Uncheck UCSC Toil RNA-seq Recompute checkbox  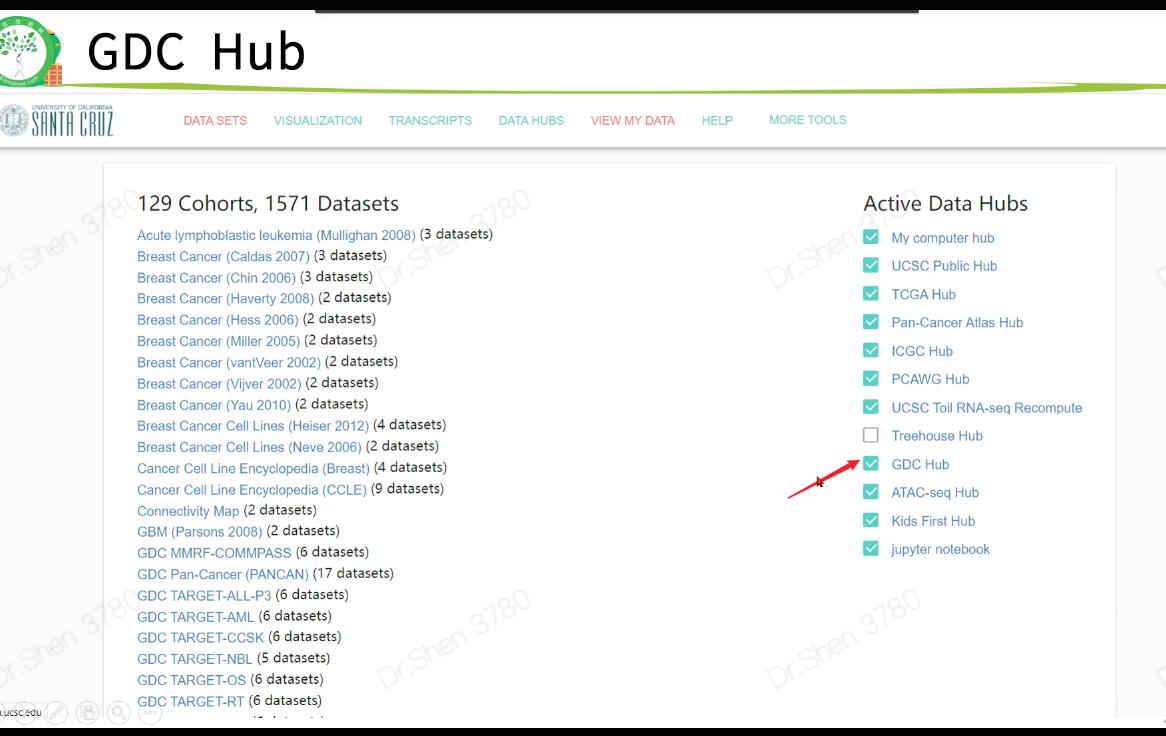pyautogui.click(x=871, y=407)
